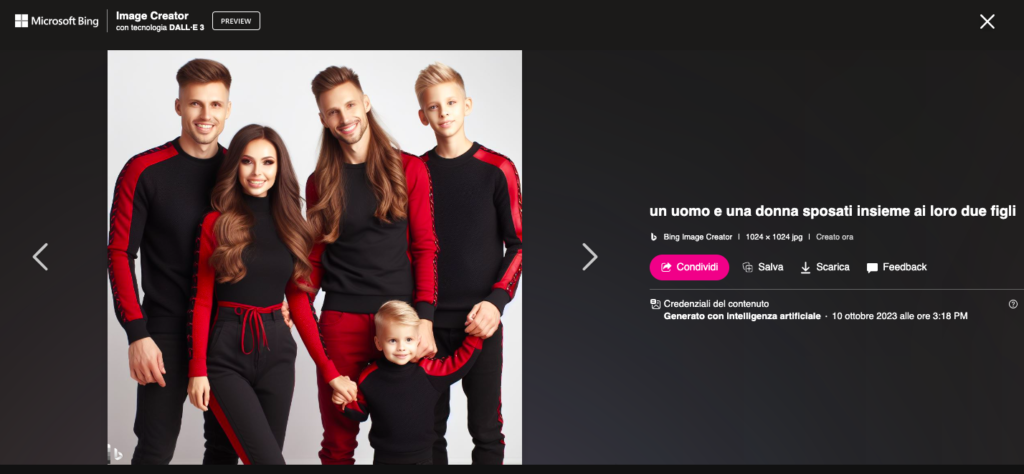Open content credentials help question mark
Screen dimensions: 1024x474
coord(1013,304)
